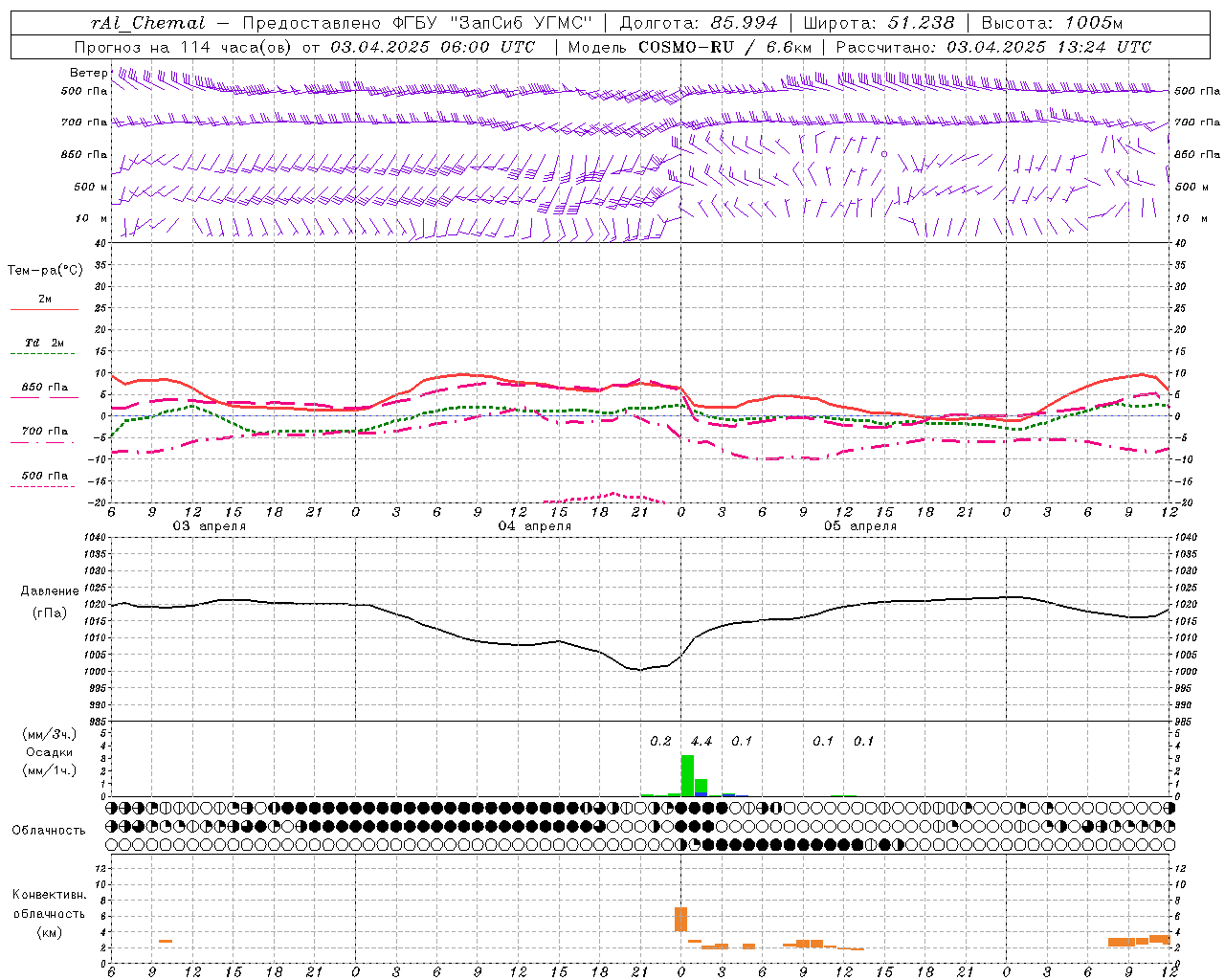Click the Конвективн. облачность panel label

[x=49, y=904]
